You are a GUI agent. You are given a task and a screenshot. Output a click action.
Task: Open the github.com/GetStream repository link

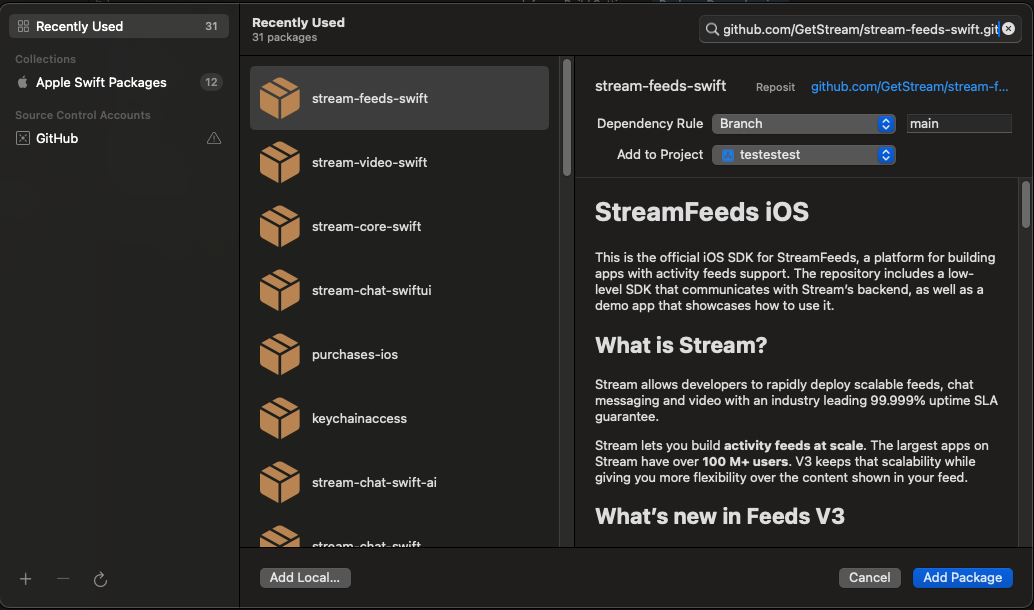(x=908, y=86)
